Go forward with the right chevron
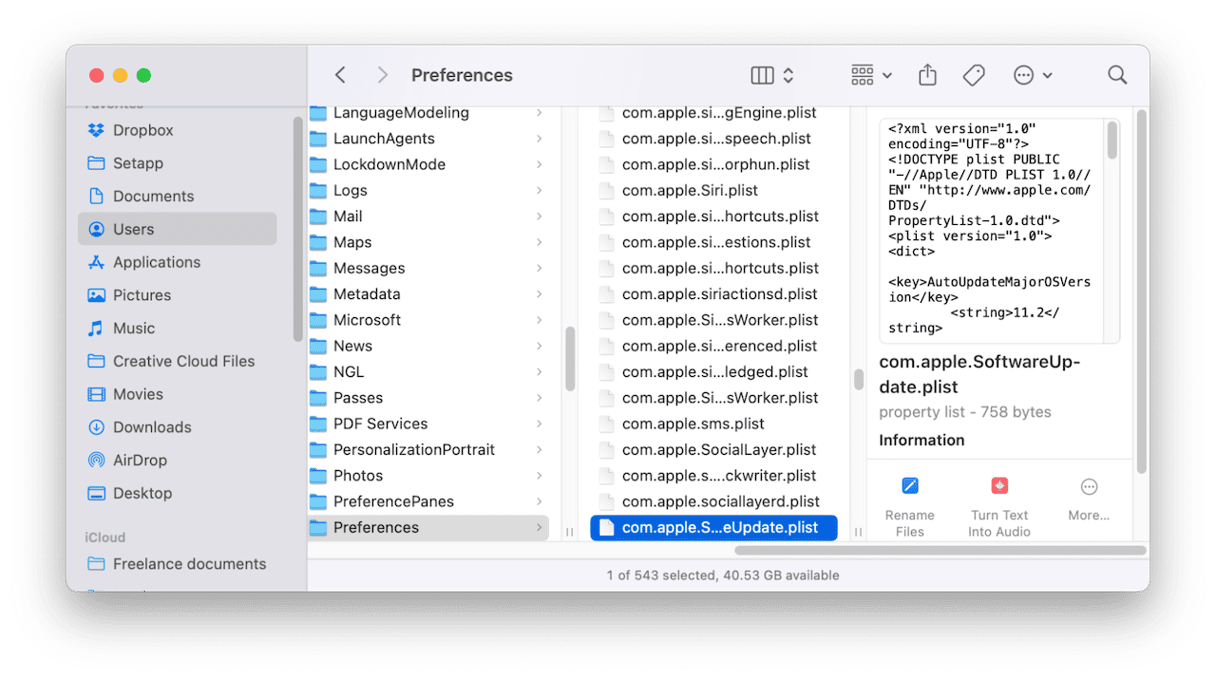This screenshot has width=1216, height=679. pyautogui.click(x=382, y=75)
